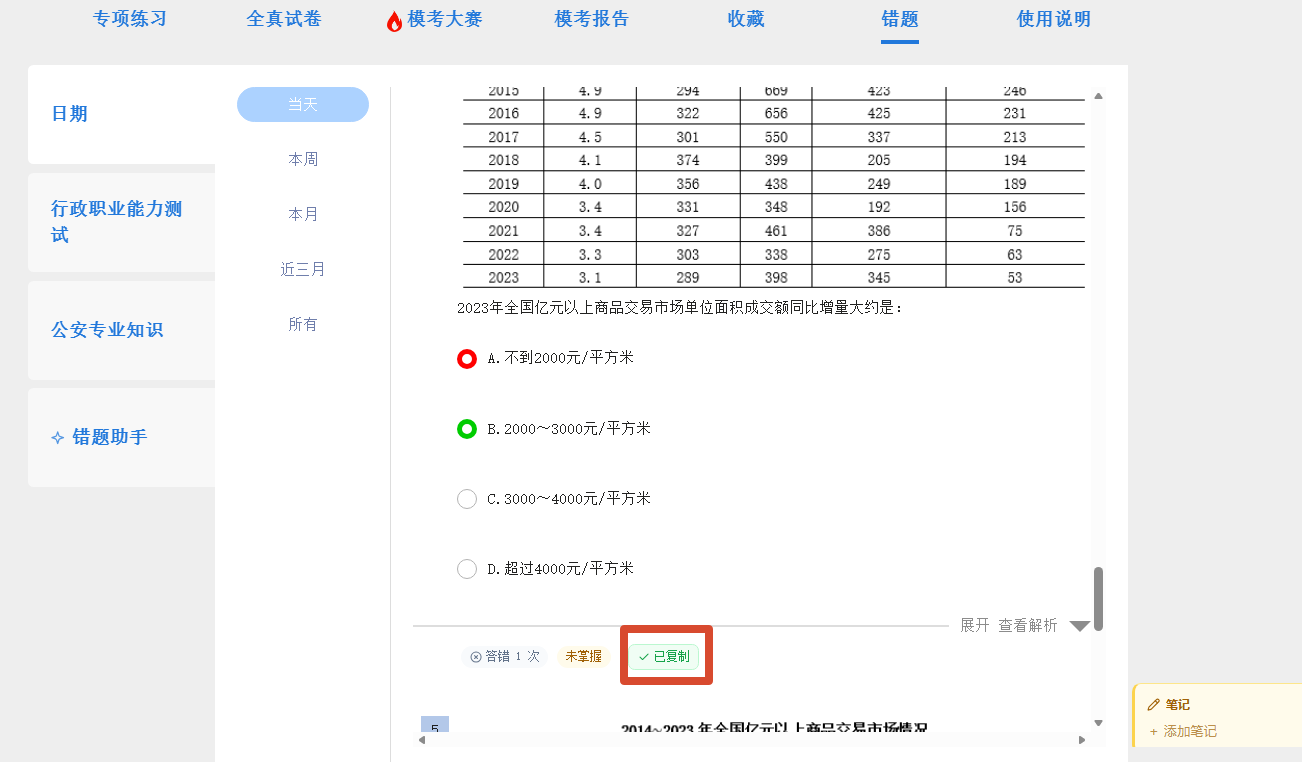This screenshot has width=1302, height=762.
Task: Click the 已复制 copied button
Action: coord(664,656)
